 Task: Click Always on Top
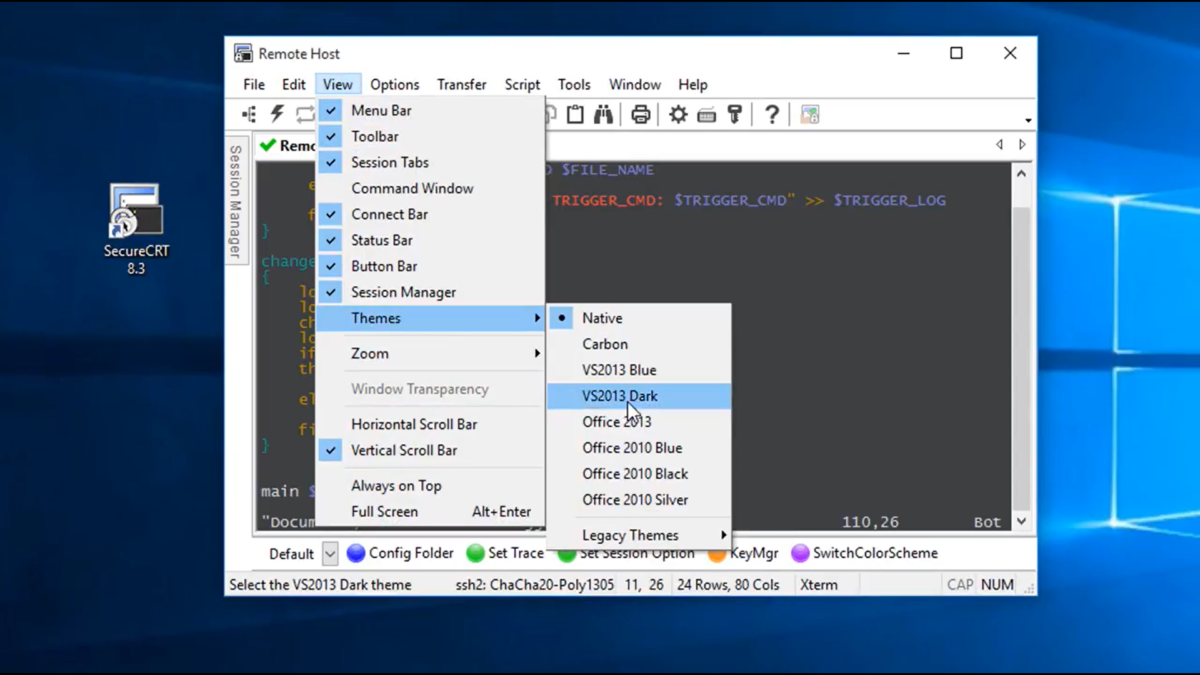tap(431, 485)
